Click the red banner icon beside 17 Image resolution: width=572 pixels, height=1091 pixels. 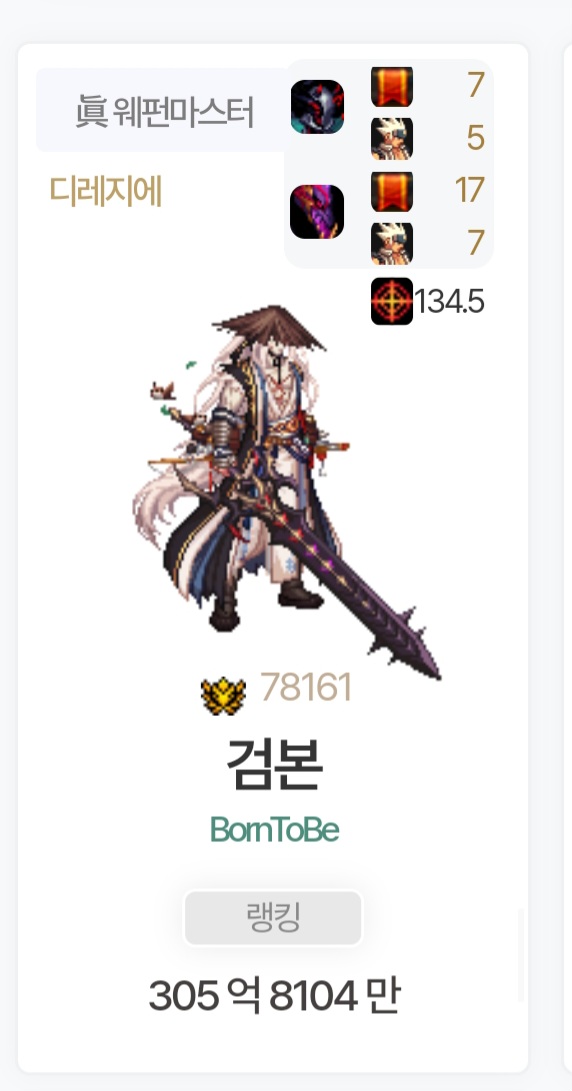(392, 191)
